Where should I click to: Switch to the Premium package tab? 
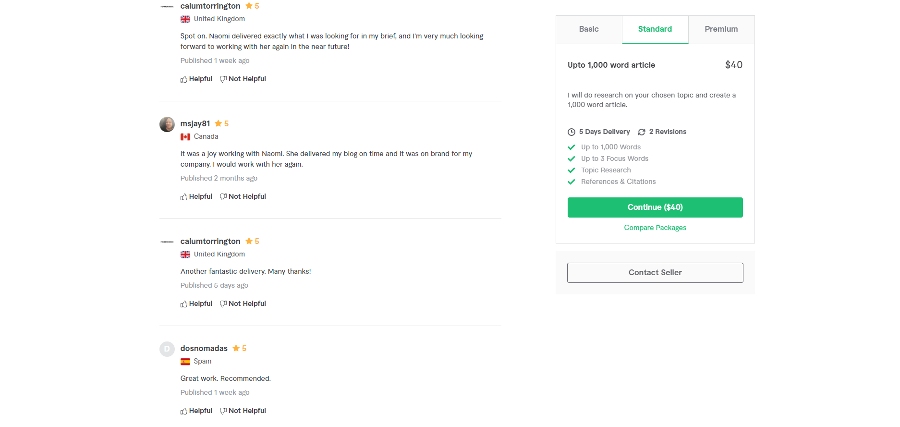click(721, 29)
